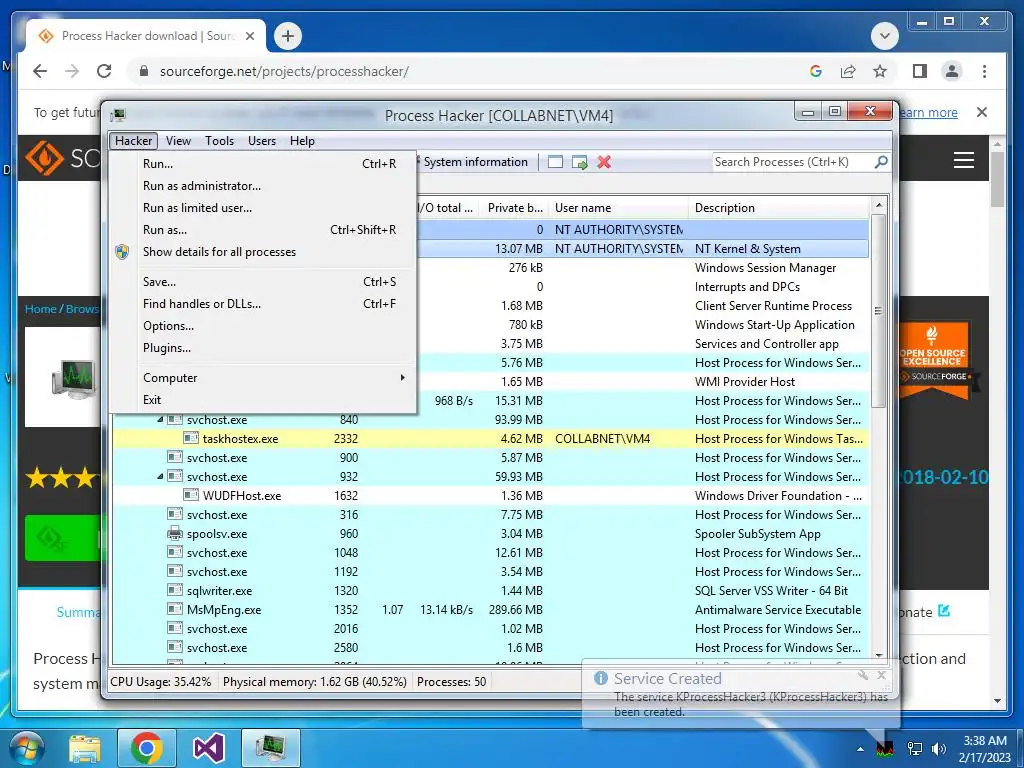The width and height of the screenshot is (1024, 768).
Task: Go back with Chrome's back arrow
Action: pos(40,71)
